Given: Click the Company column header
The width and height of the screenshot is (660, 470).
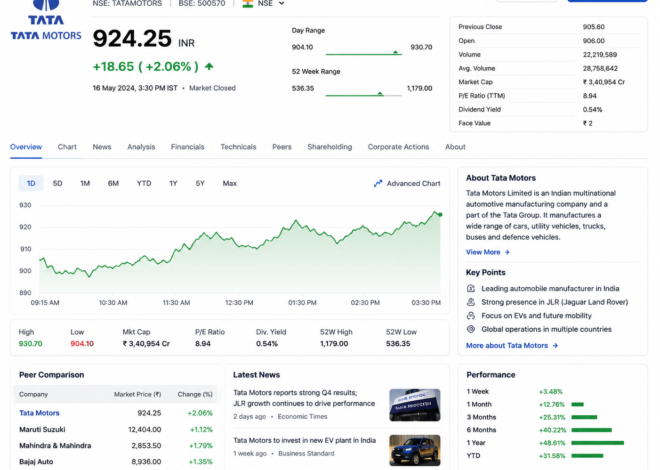Looking at the screenshot, I should pos(33,394).
